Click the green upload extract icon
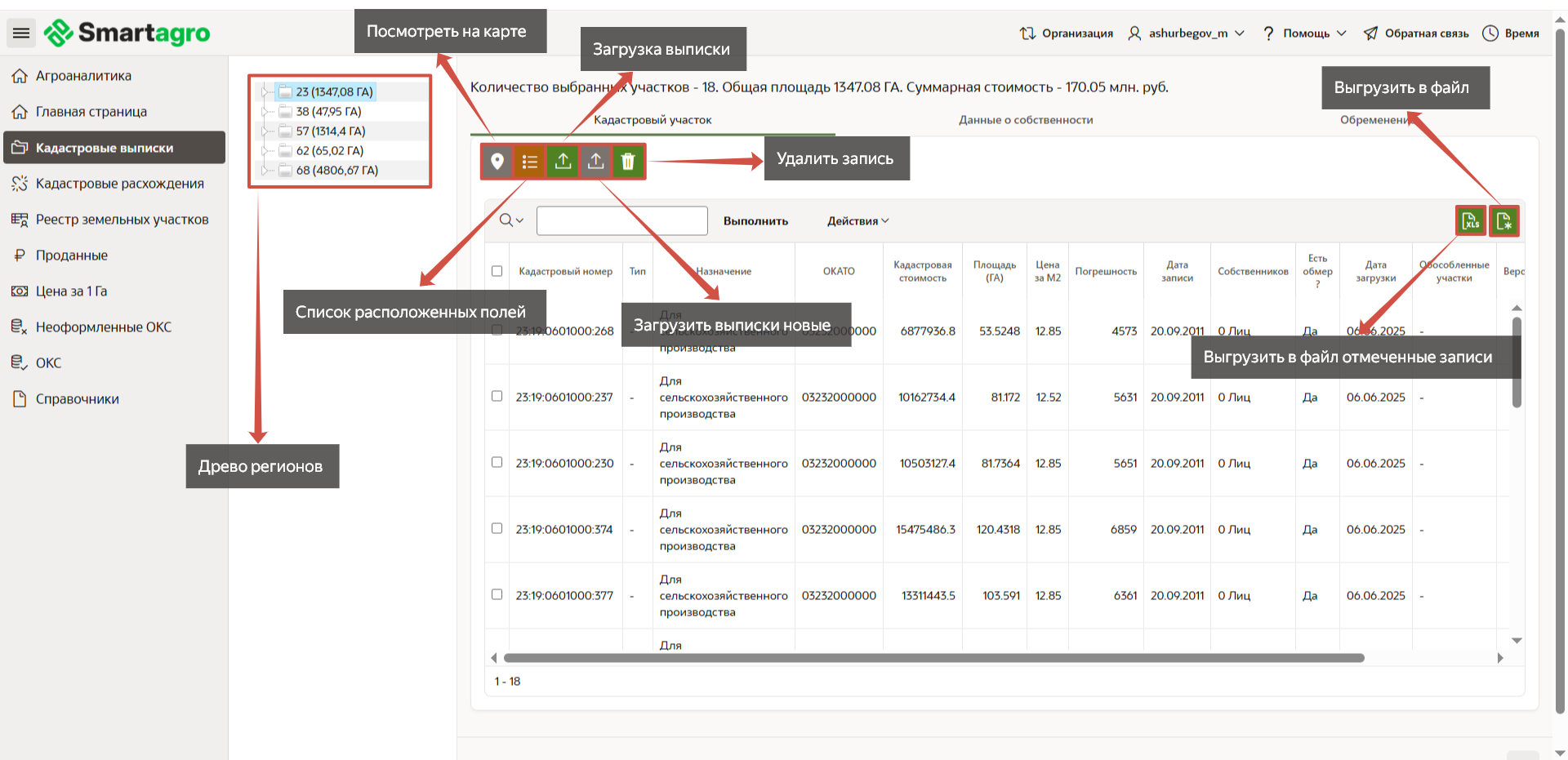Viewport: 1568px width, 760px height. tap(563, 162)
